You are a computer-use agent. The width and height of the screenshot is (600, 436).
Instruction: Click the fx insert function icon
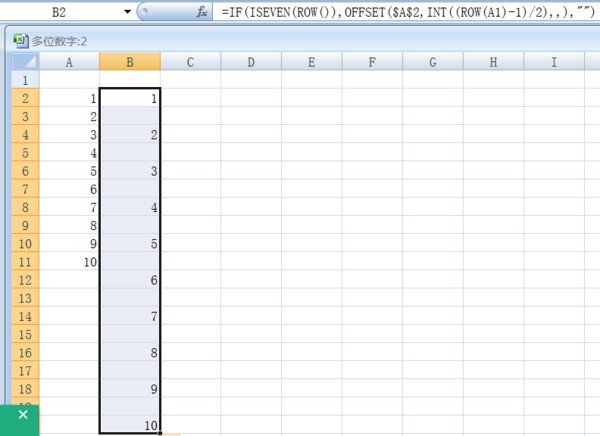point(202,12)
